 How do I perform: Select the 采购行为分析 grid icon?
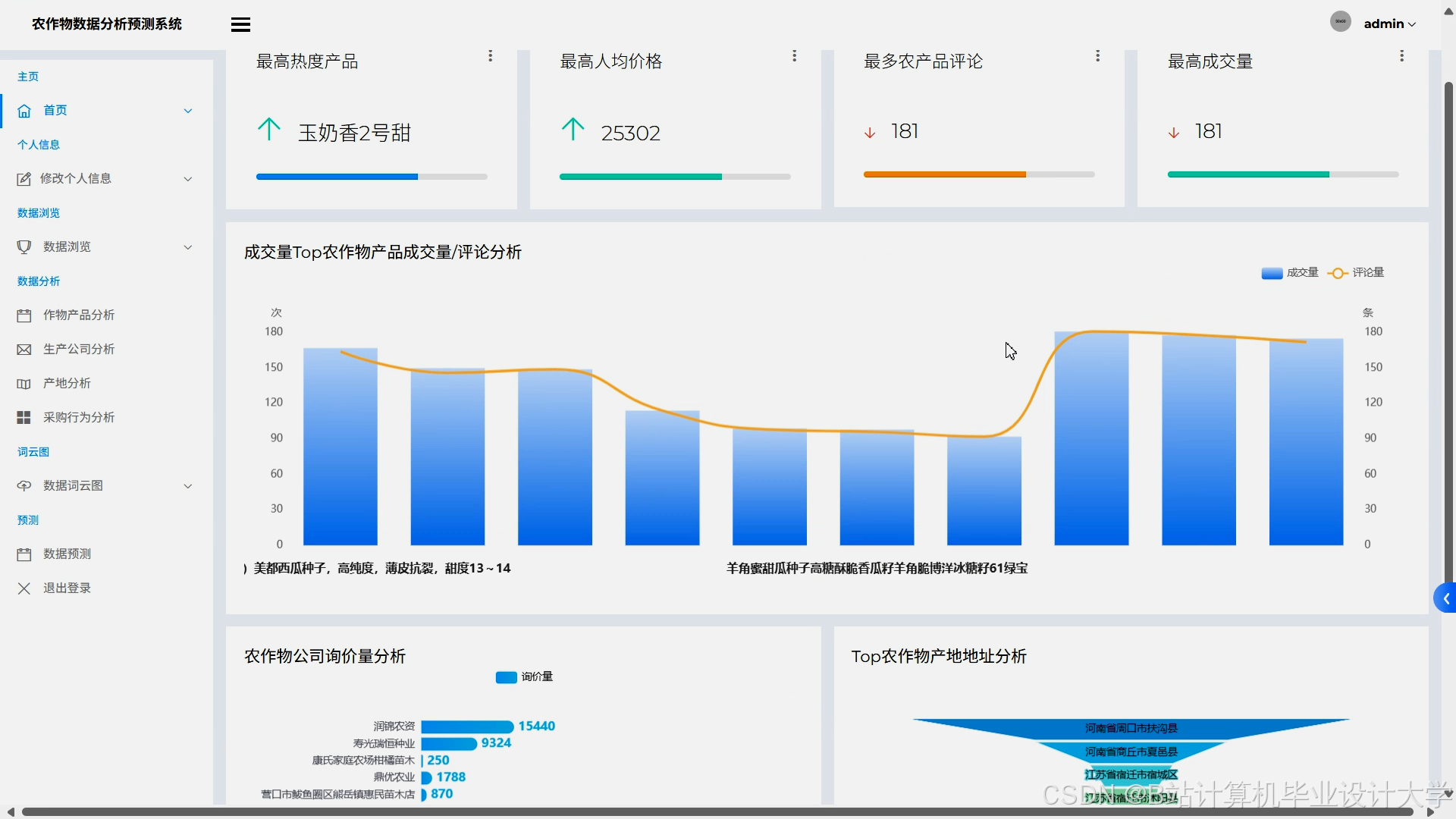tap(24, 417)
